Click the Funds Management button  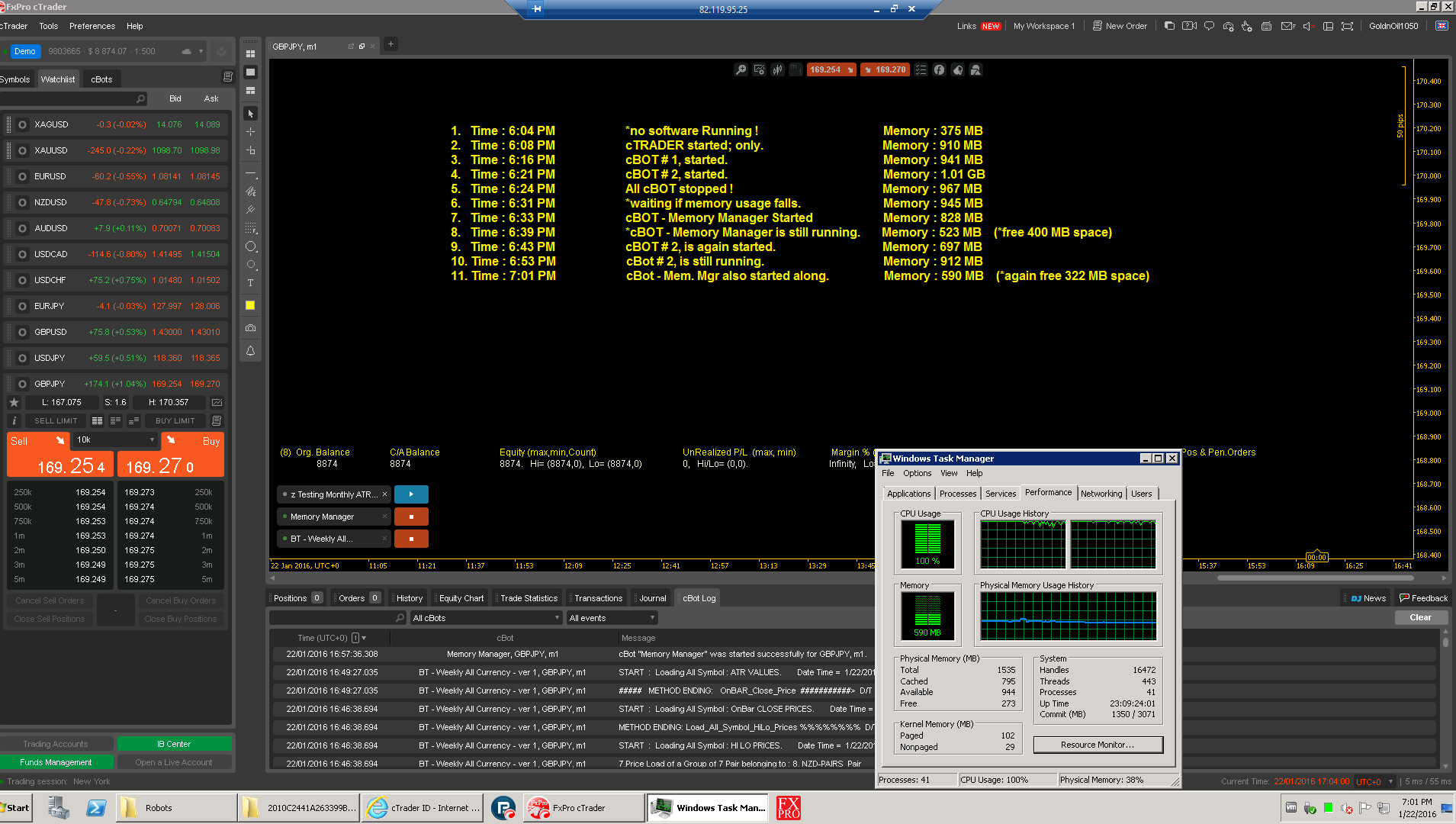pos(56,762)
